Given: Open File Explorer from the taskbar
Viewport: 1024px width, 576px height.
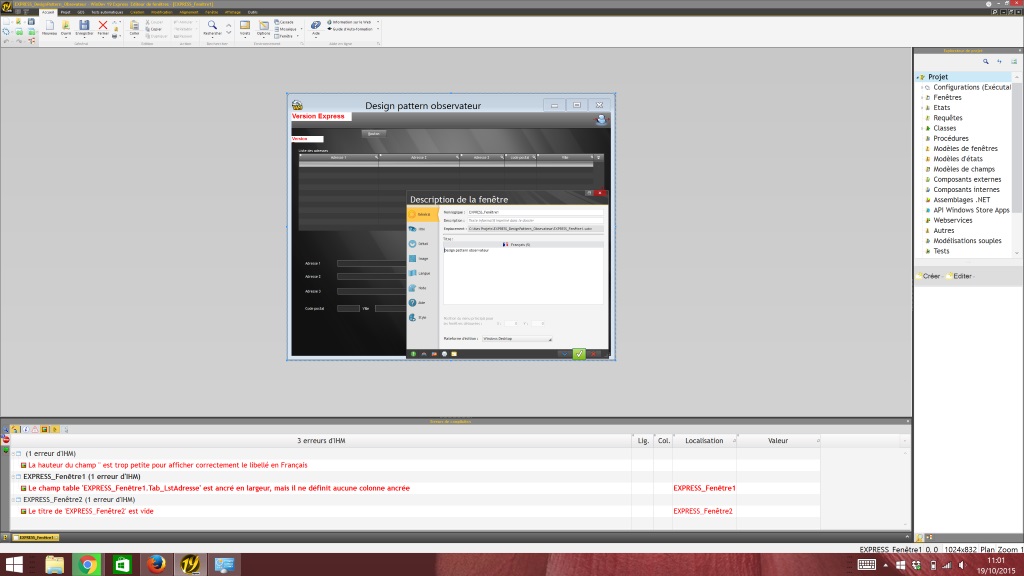Looking at the screenshot, I should point(54,564).
